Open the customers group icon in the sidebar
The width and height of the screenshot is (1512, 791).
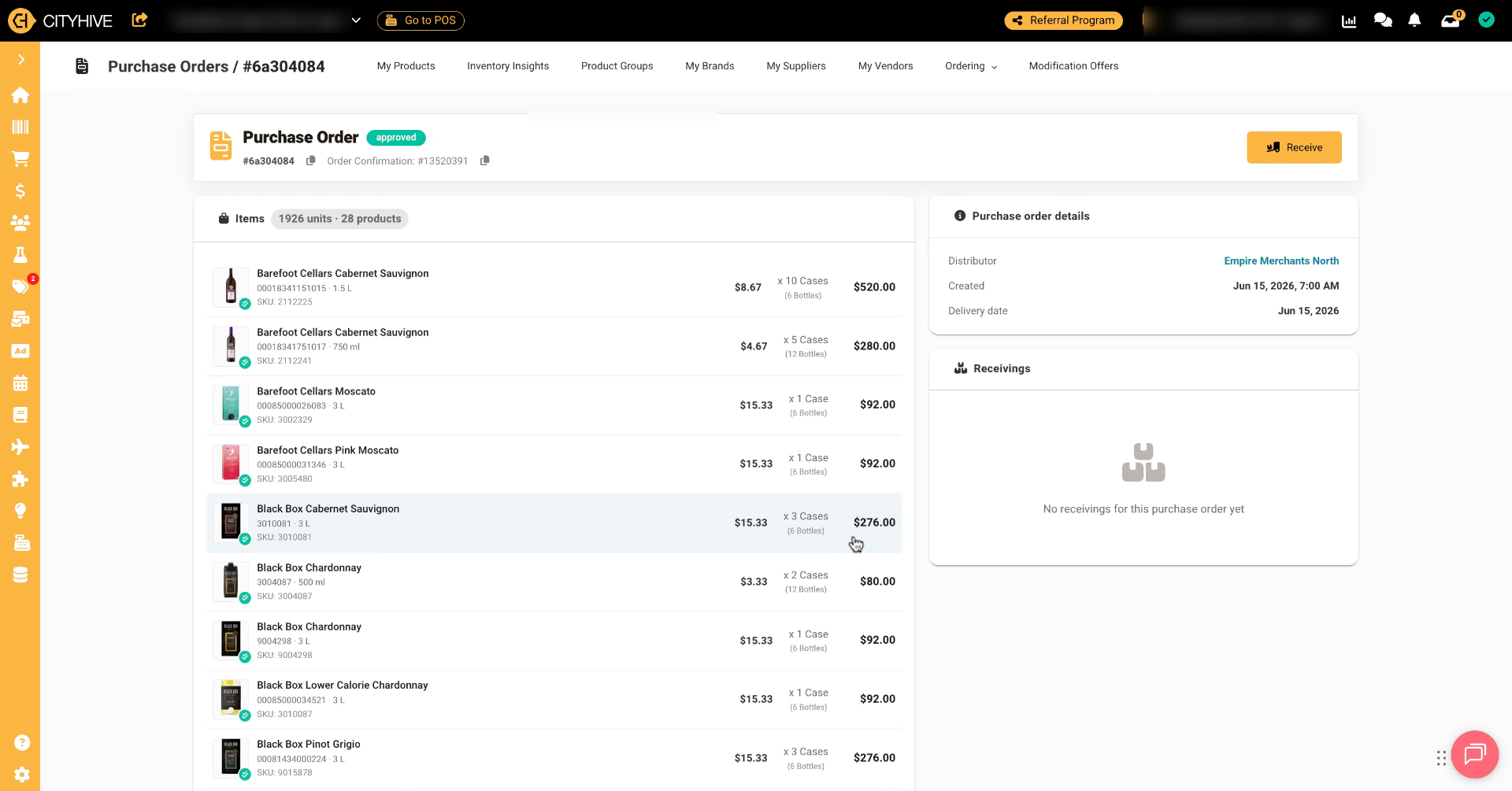(20, 223)
